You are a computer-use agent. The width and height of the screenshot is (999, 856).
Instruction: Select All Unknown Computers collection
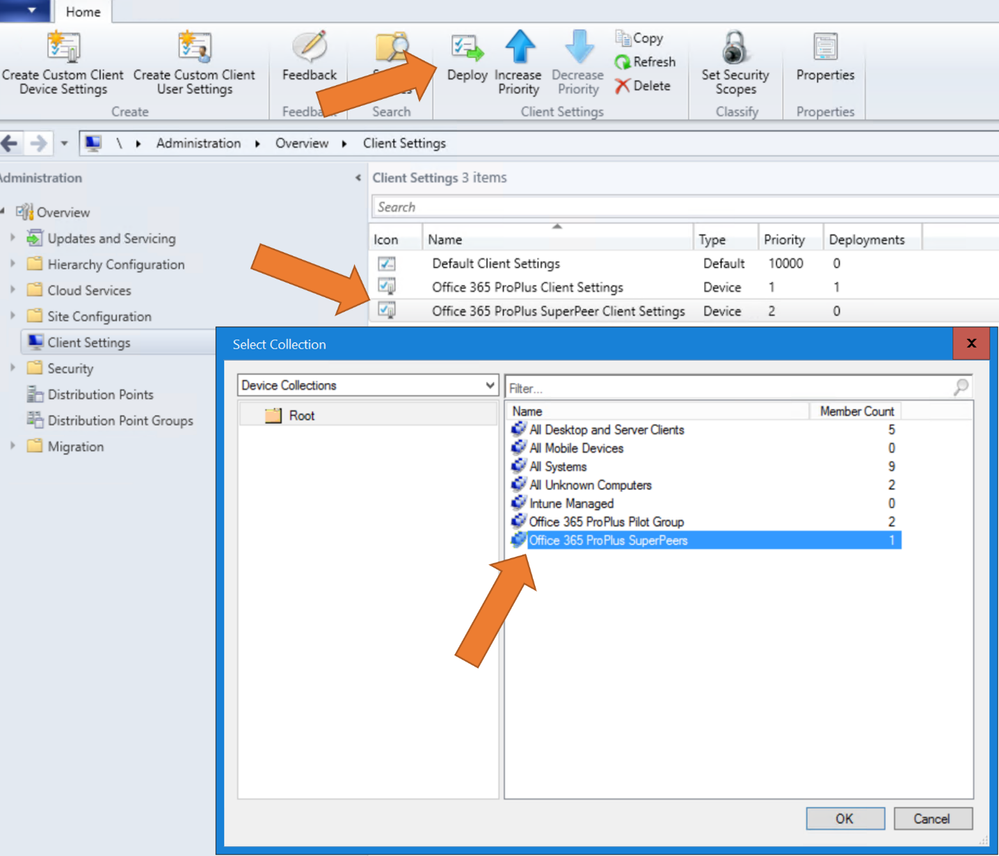705,485
